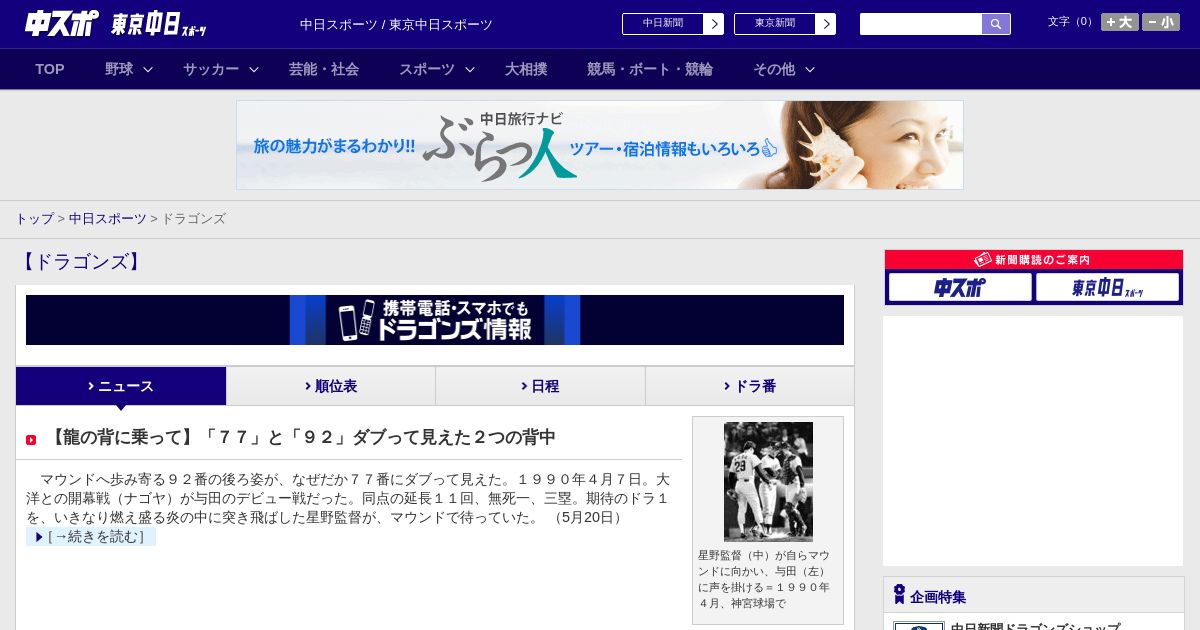The width and height of the screenshot is (1200, 630).
Task: Switch to the 順位表 tab
Action: click(x=331, y=386)
